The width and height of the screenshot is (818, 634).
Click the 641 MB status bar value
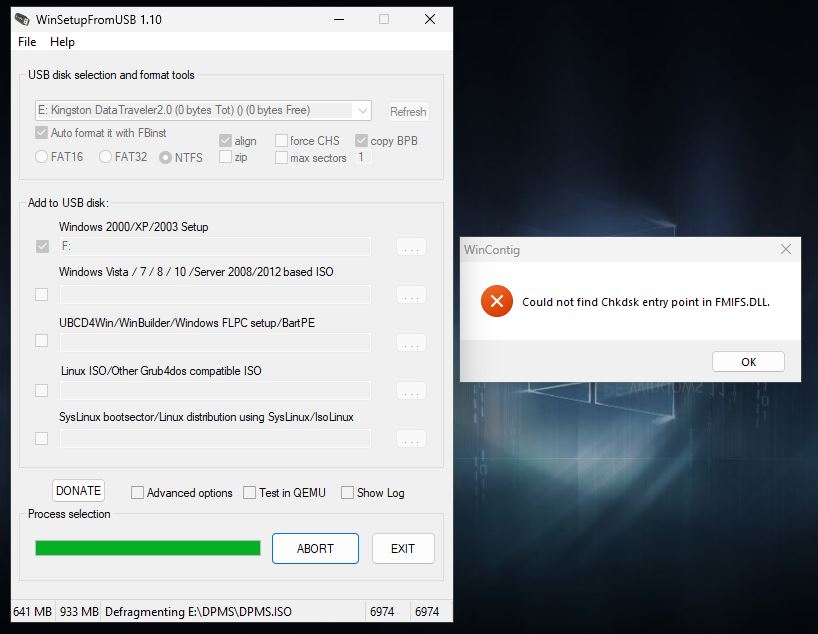32,612
